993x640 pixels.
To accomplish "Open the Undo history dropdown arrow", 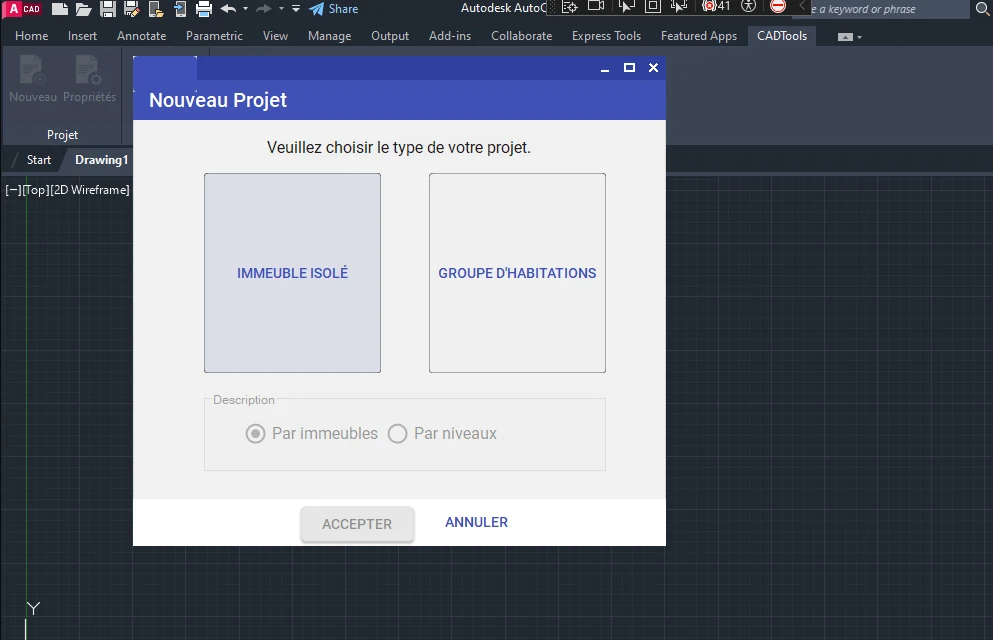I will click(x=246, y=9).
